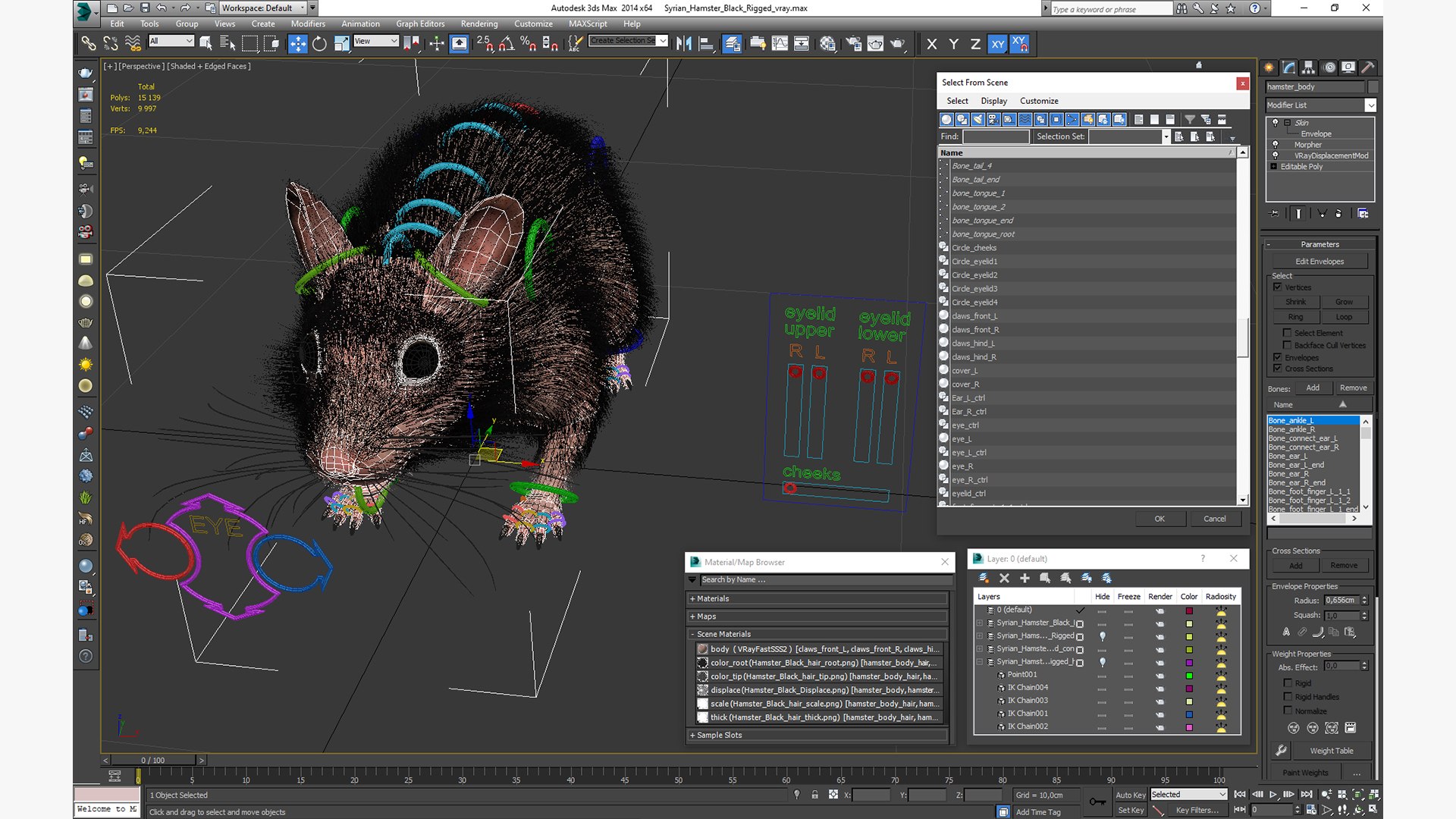Click color swatch of 0 (default) layer

point(1189,610)
